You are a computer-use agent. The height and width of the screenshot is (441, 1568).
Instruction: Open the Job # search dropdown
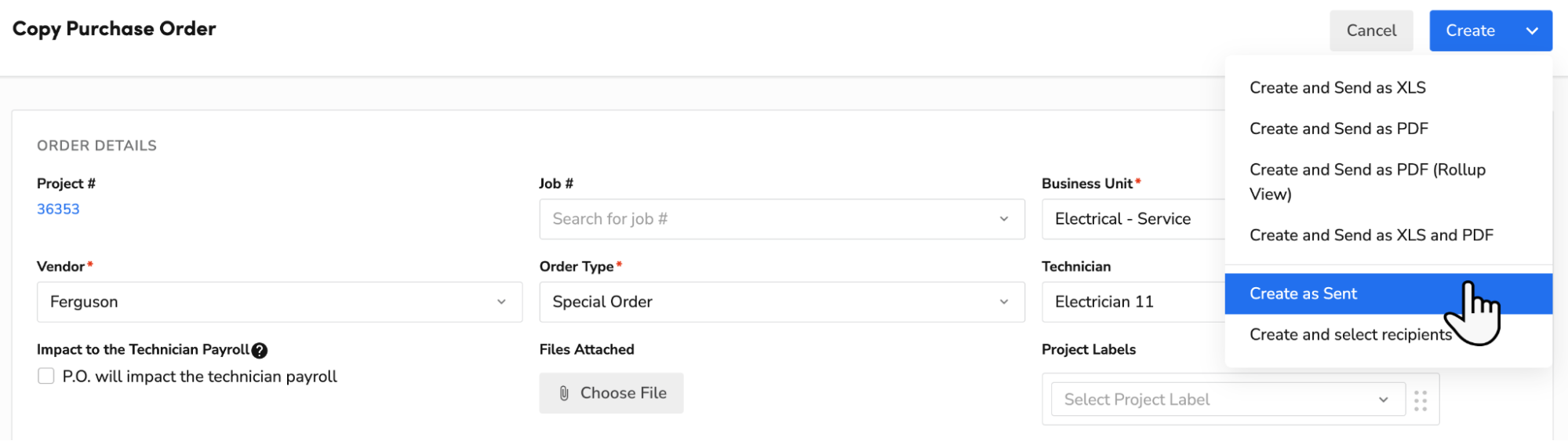[x=781, y=219]
